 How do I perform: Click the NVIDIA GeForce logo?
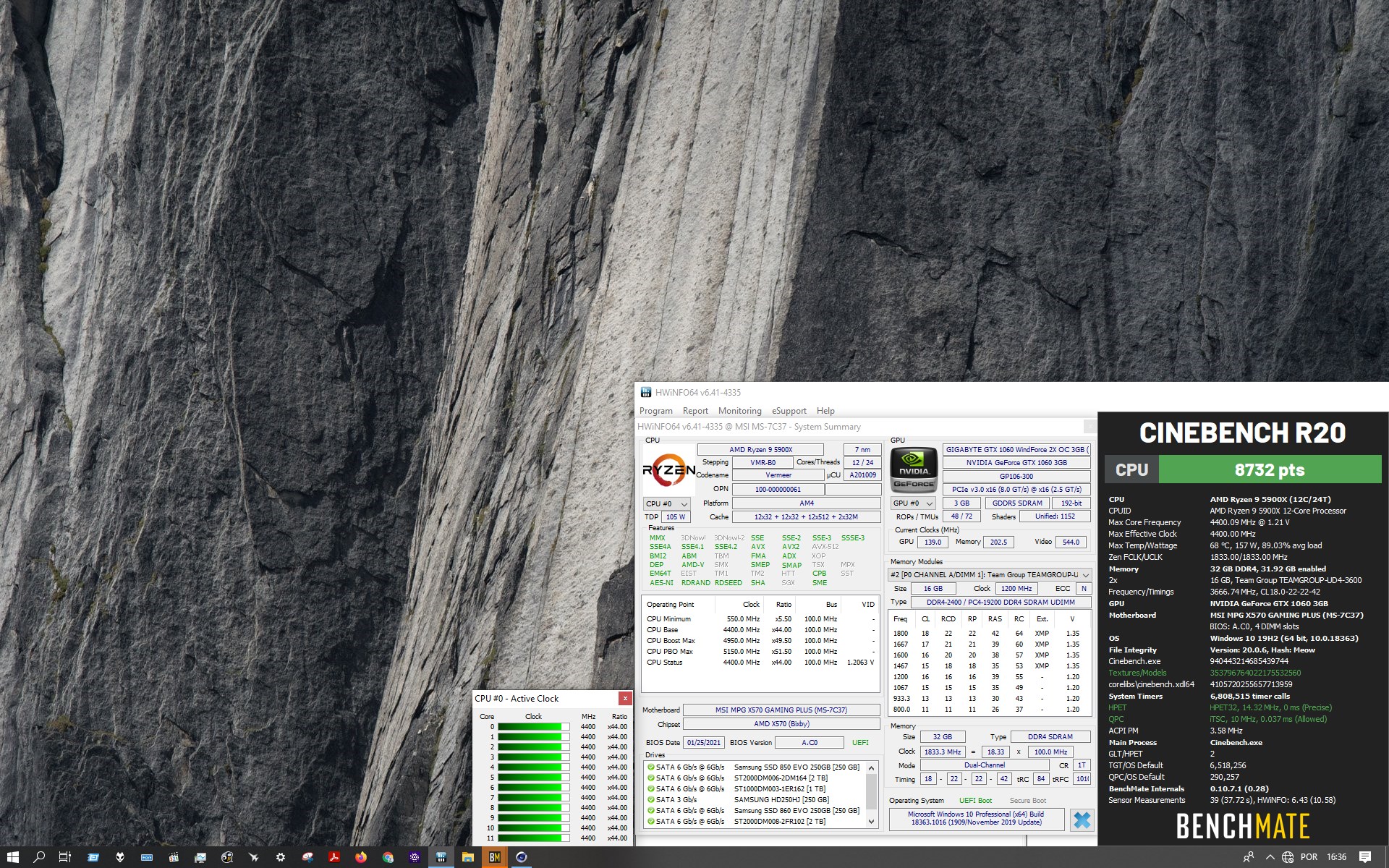click(x=914, y=470)
